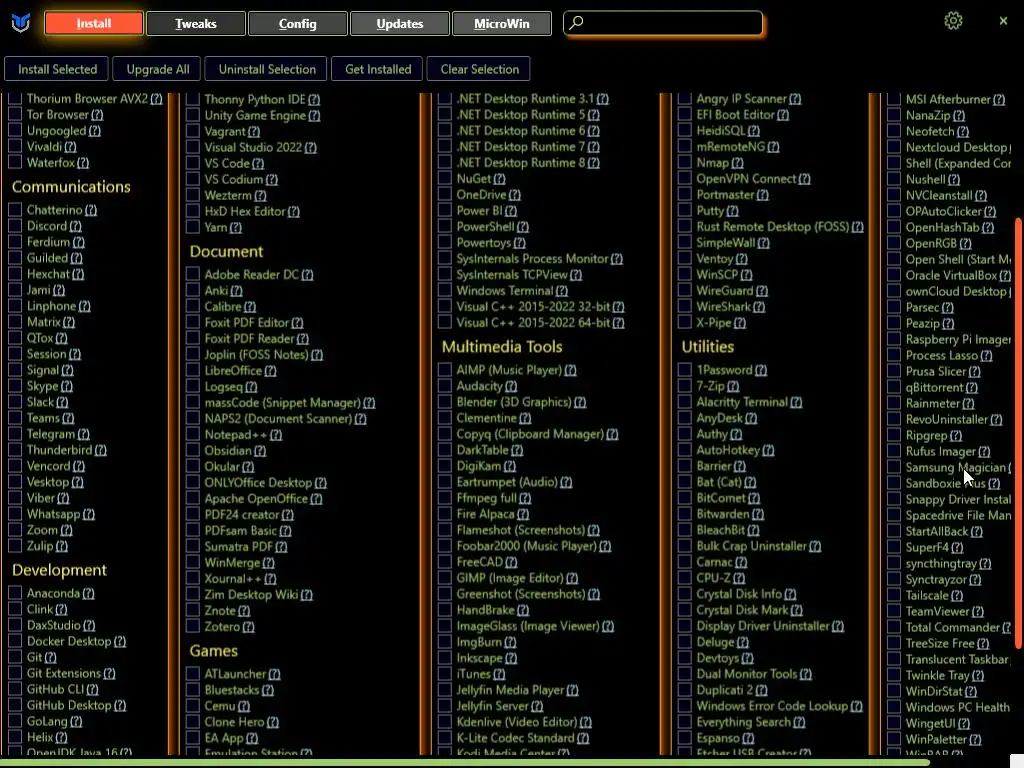Click Get Installed button
Image resolution: width=1024 pixels, height=768 pixels.
(378, 69)
